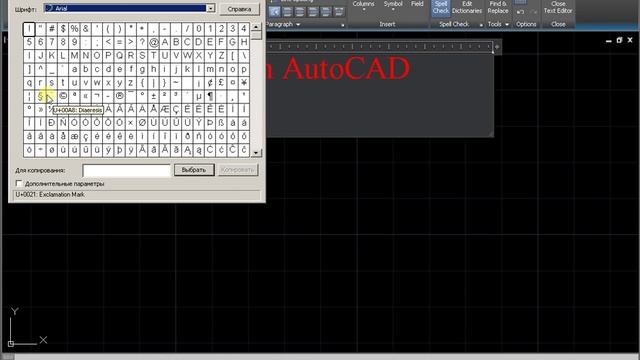
Task: Select the æ lowercase ligature character
Action: [x=74, y=136]
